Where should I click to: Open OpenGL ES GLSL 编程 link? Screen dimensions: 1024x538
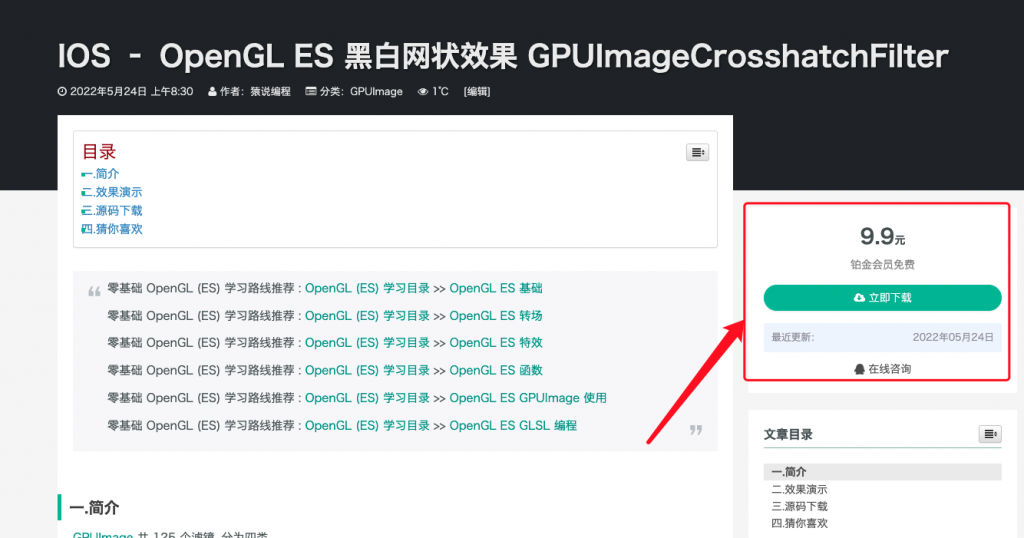pos(513,425)
